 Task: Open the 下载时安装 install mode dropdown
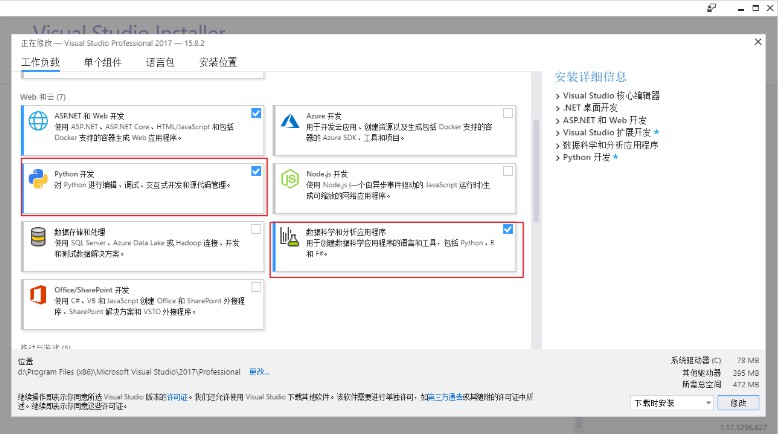pos(672,402)
